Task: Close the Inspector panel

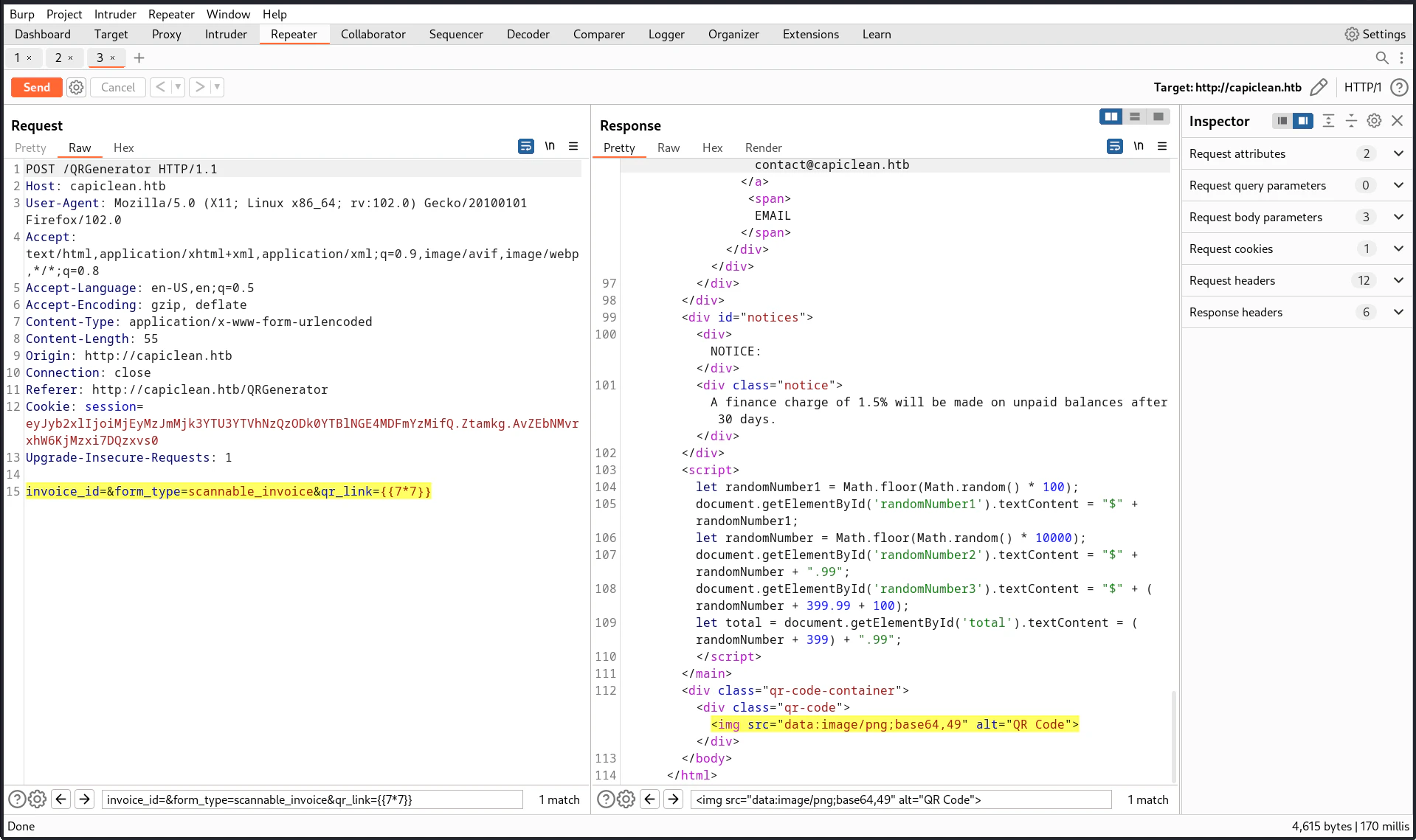Action: pyautogui.click(x=1397, y=121)
